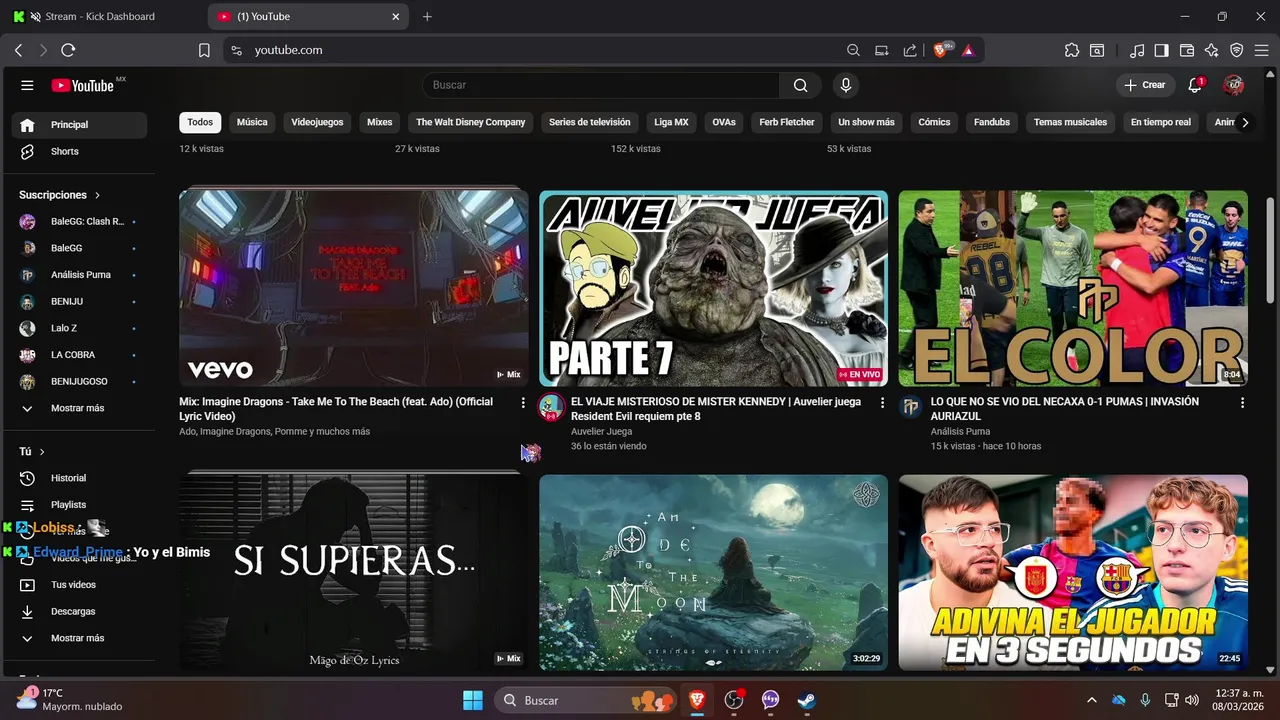The height and width of the screenshot is (720, 1280).
Task: Open Playlists in sidebar
Action: click(x=79, y=505)
